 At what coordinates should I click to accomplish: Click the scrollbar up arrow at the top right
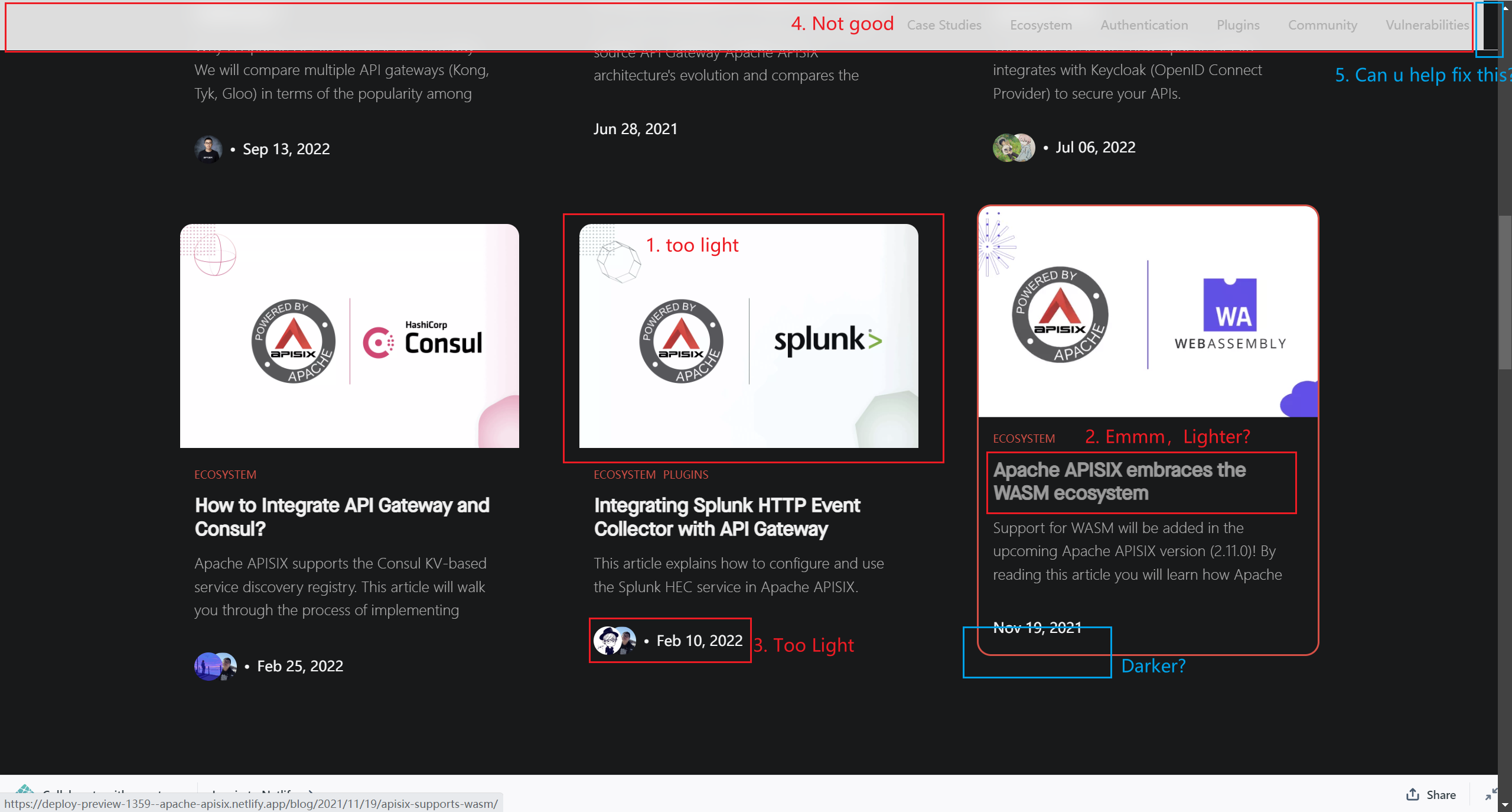tap(1505, 7)
